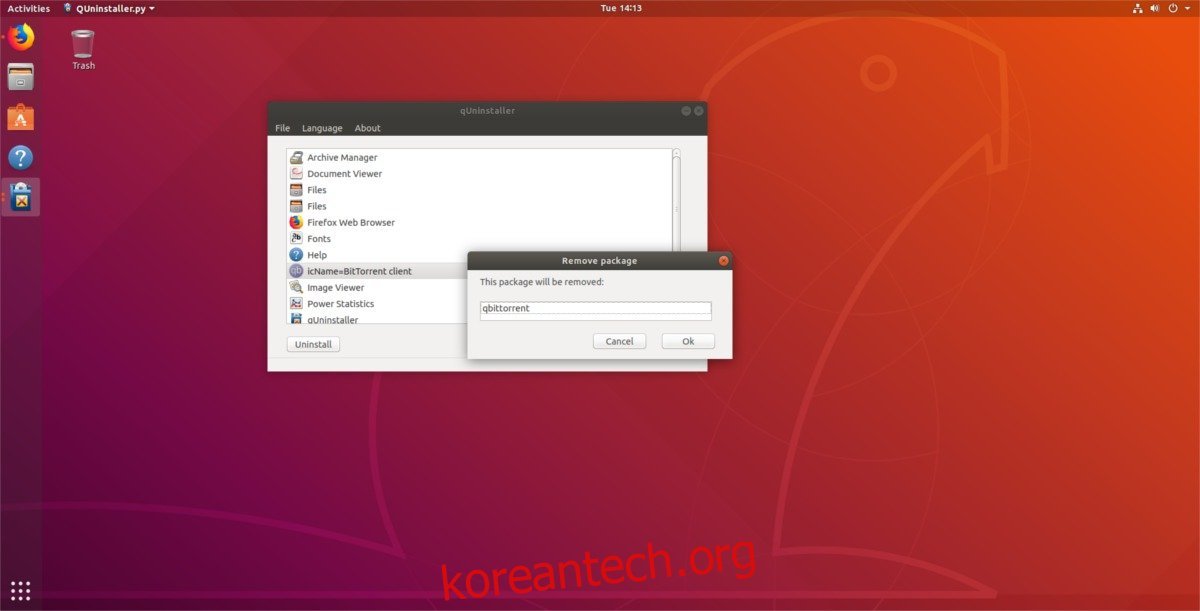Click the Image Viewer magnifier icon

tap(296, 287)
